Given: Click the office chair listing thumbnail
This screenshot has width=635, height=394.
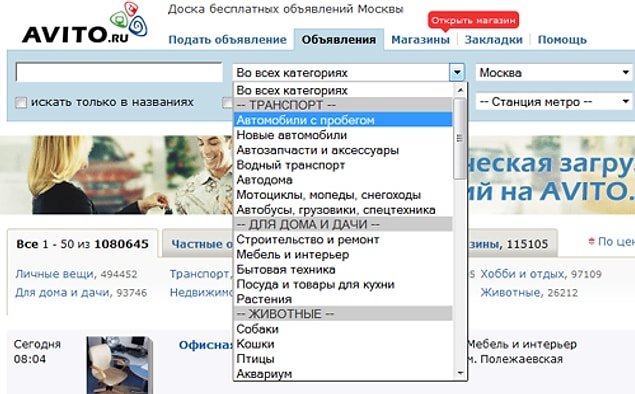Looking at the screenshot, I should (x=120, y=365).
